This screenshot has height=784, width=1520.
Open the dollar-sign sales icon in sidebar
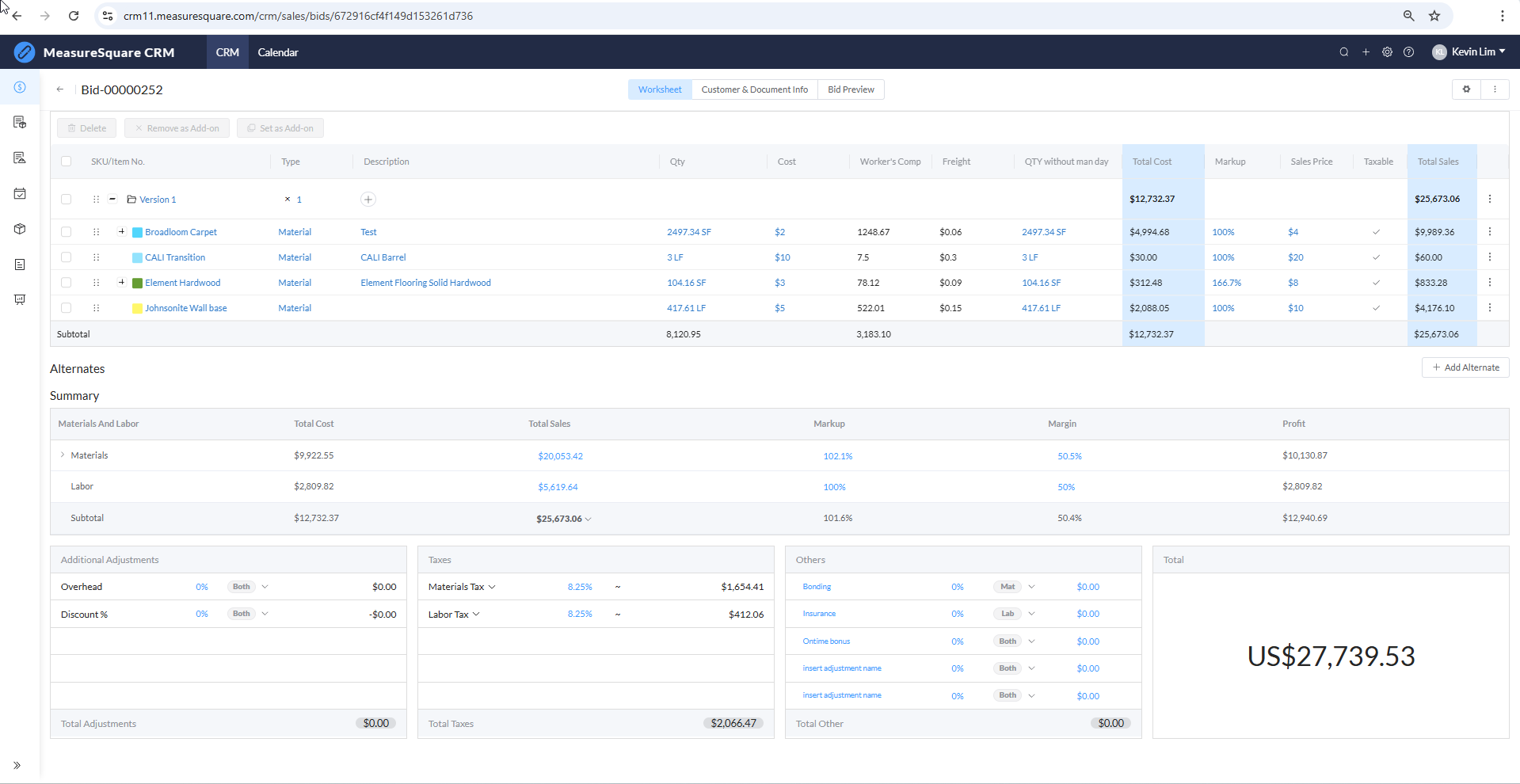(x=20, y=87)
